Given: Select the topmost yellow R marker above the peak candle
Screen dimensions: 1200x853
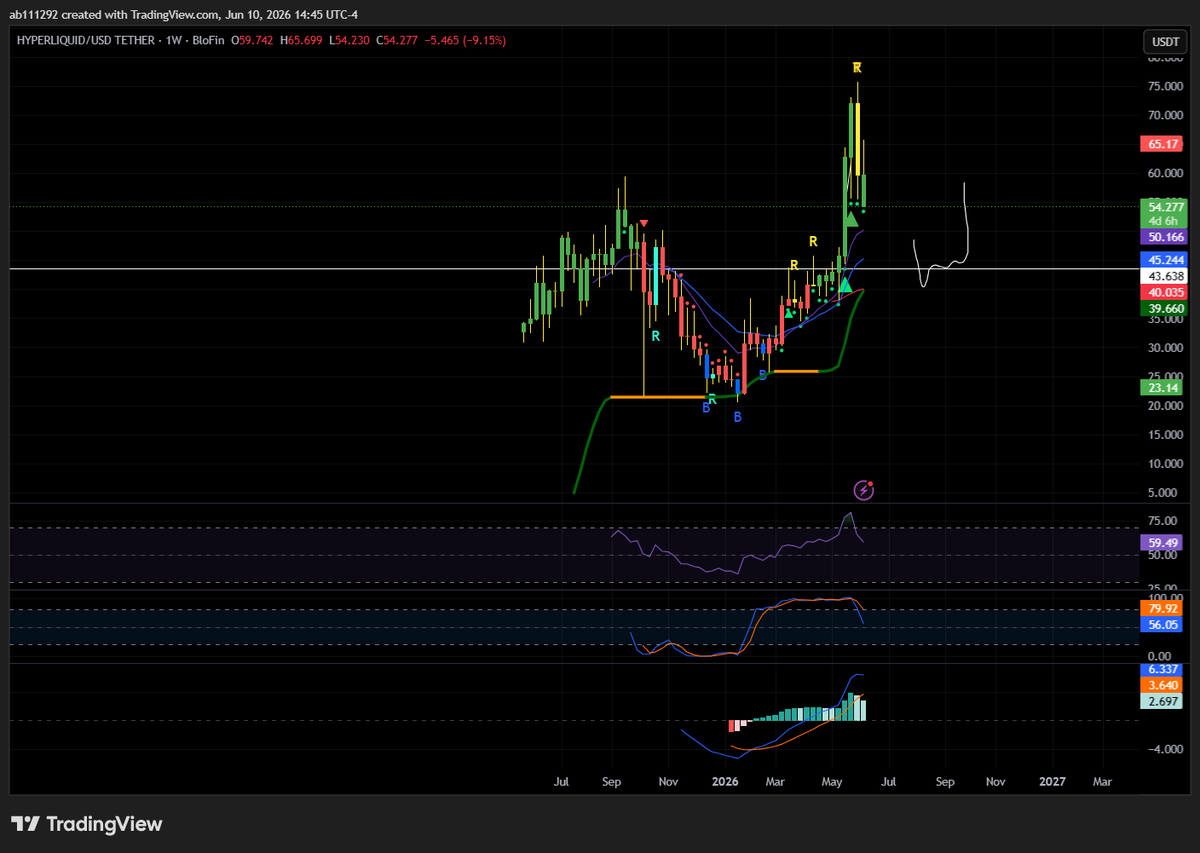Looking at the screenshot, I should click(x=857, y=68).
